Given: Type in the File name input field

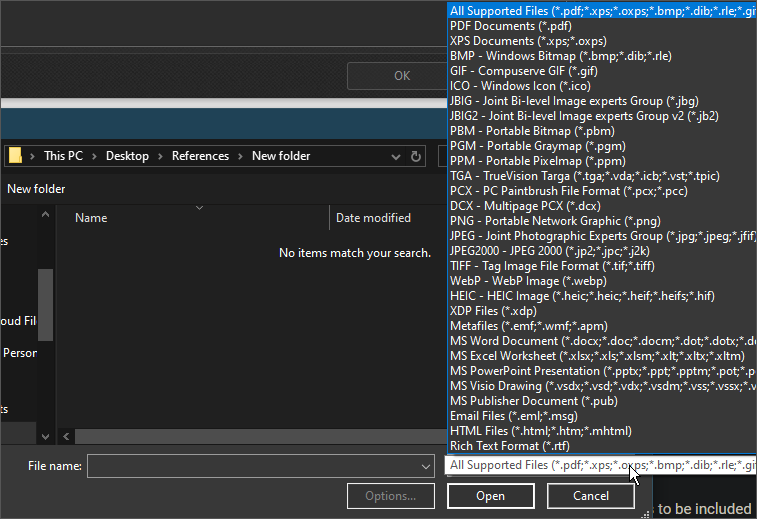Looking at the screenshot, I should click(250, 466).
